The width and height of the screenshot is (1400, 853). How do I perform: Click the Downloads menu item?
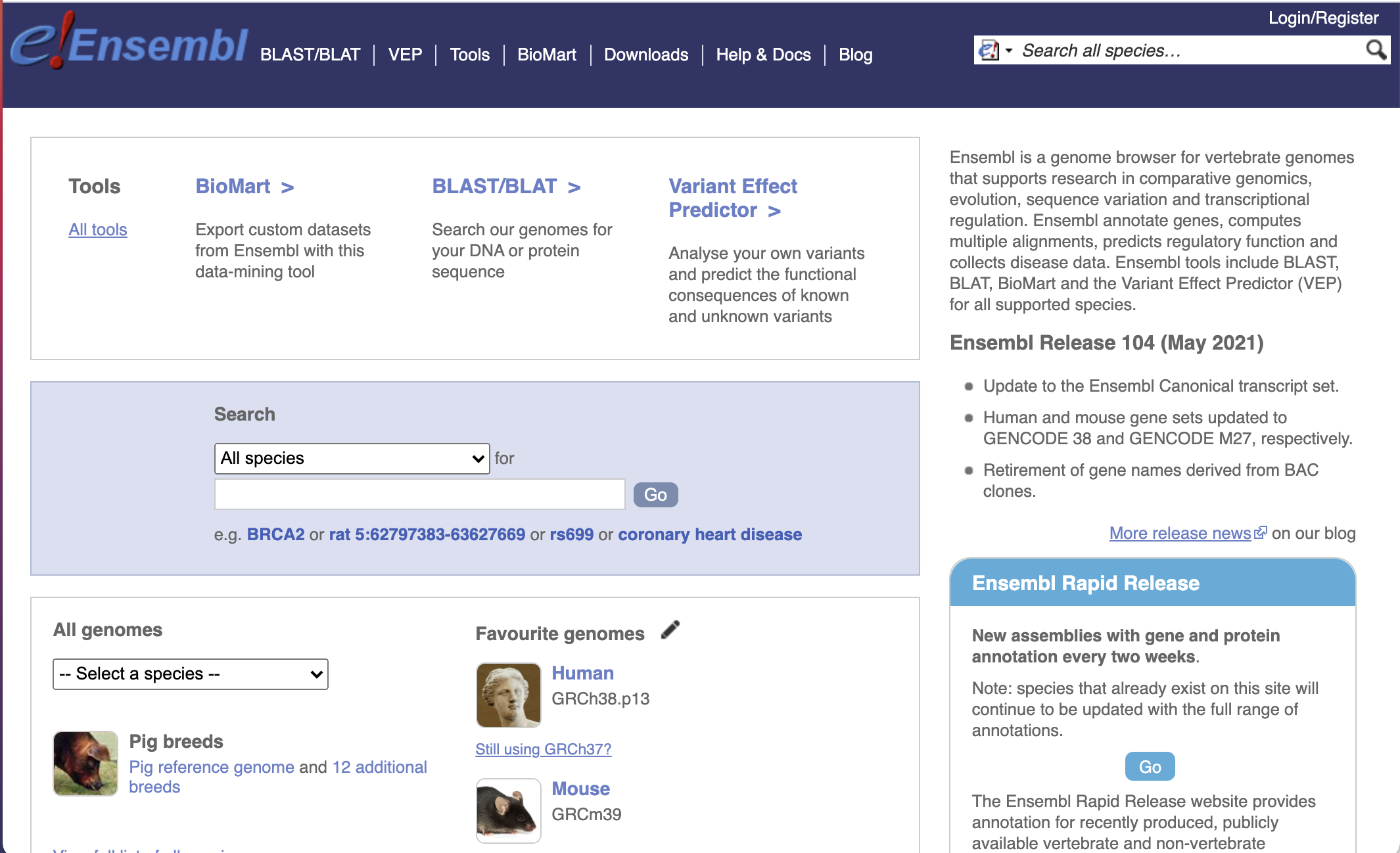(x=646, y=55)
